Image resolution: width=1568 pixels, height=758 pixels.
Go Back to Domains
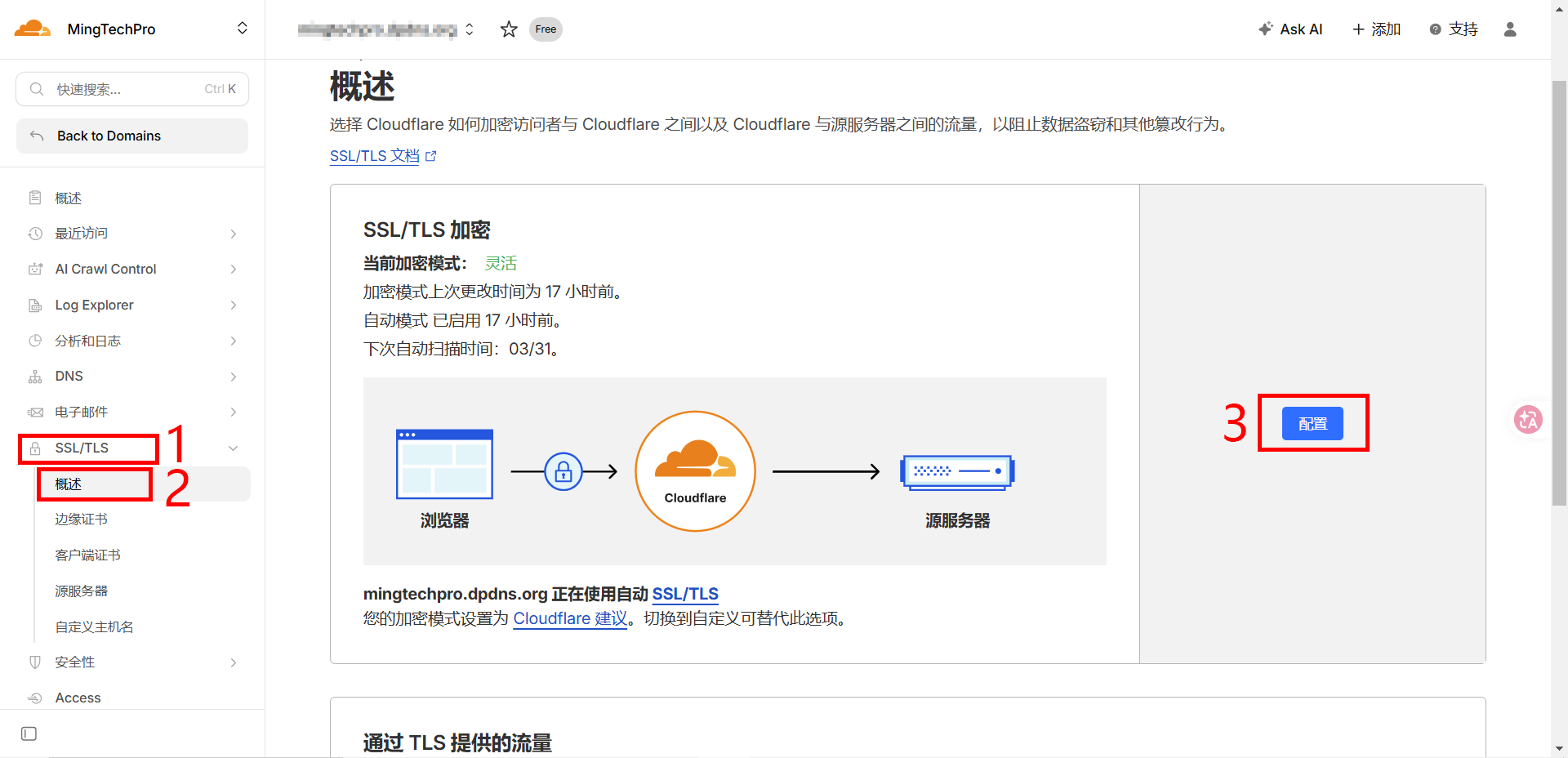pos(132,136)
